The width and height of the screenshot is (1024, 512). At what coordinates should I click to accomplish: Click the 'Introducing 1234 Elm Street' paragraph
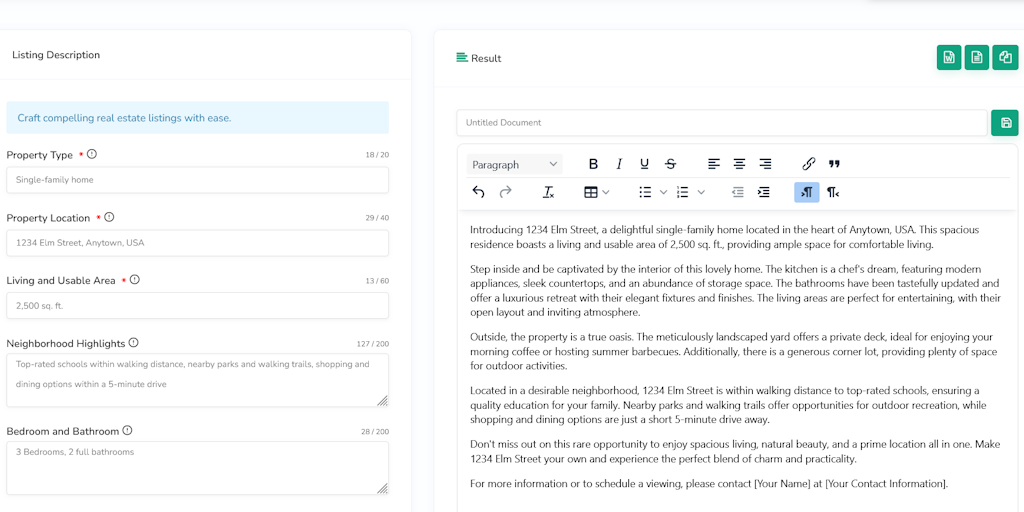pos(725,237)
